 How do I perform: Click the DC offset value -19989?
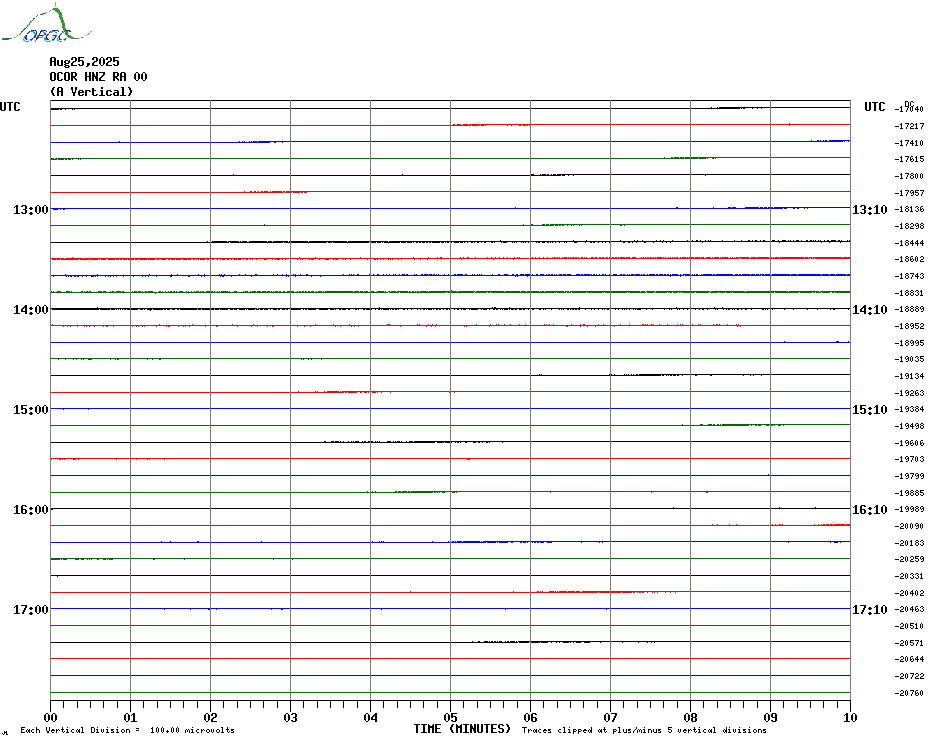tap(909, 510)
